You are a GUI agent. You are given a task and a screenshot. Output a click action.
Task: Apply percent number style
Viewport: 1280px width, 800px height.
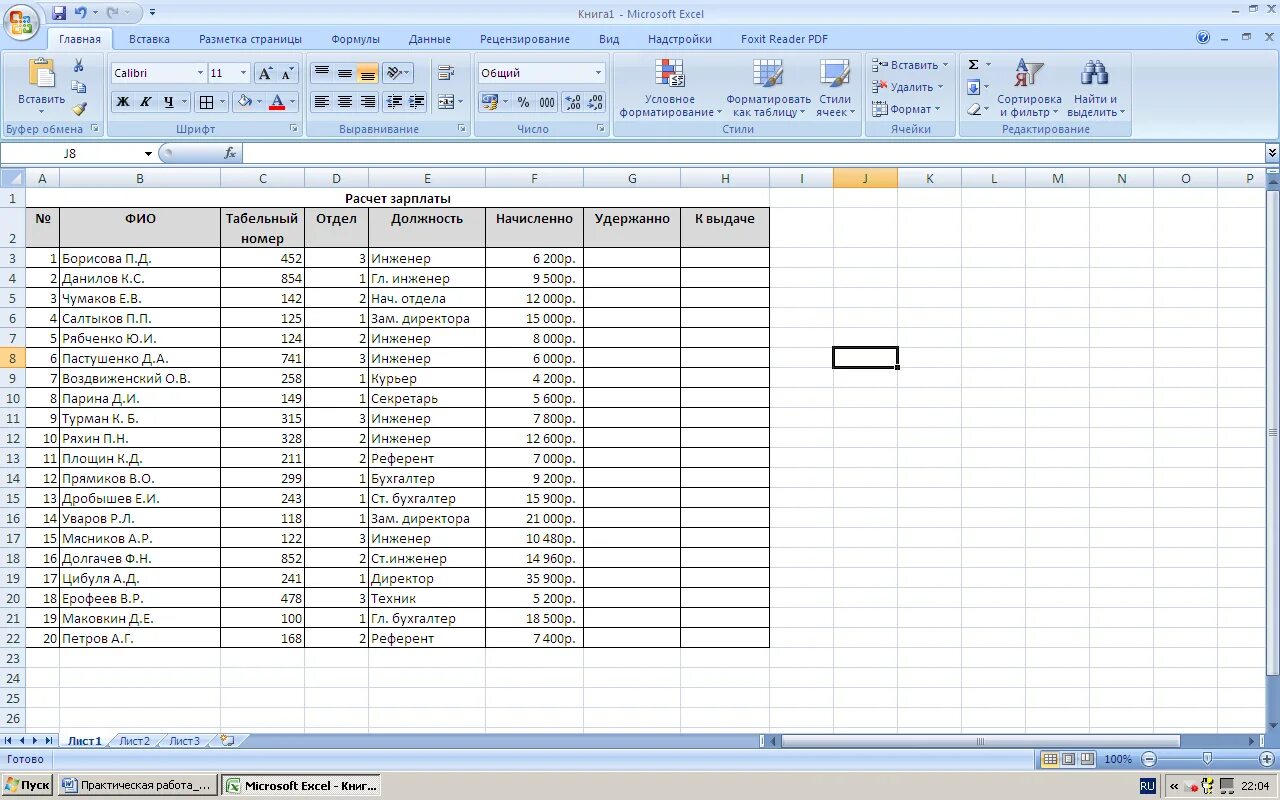coord(523,102)
